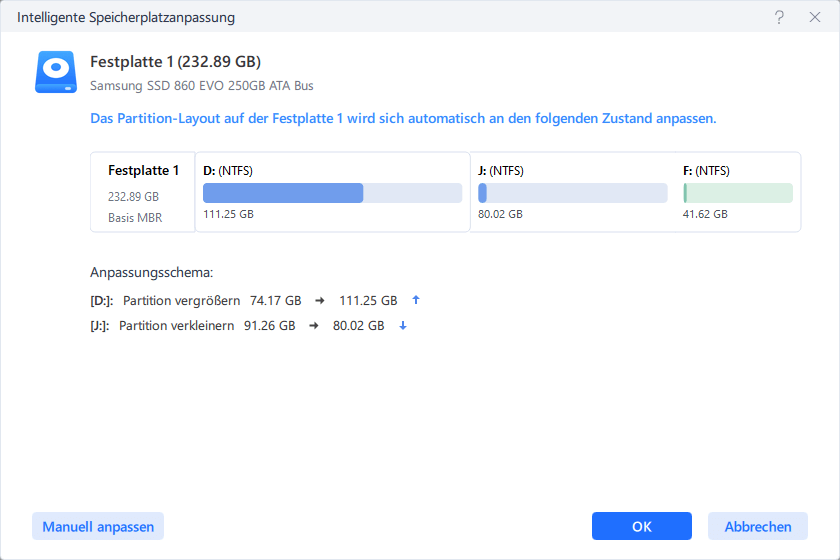Click the blue hard disk icon
Screen dimensions: 840x560
click(x=56, y=72)
